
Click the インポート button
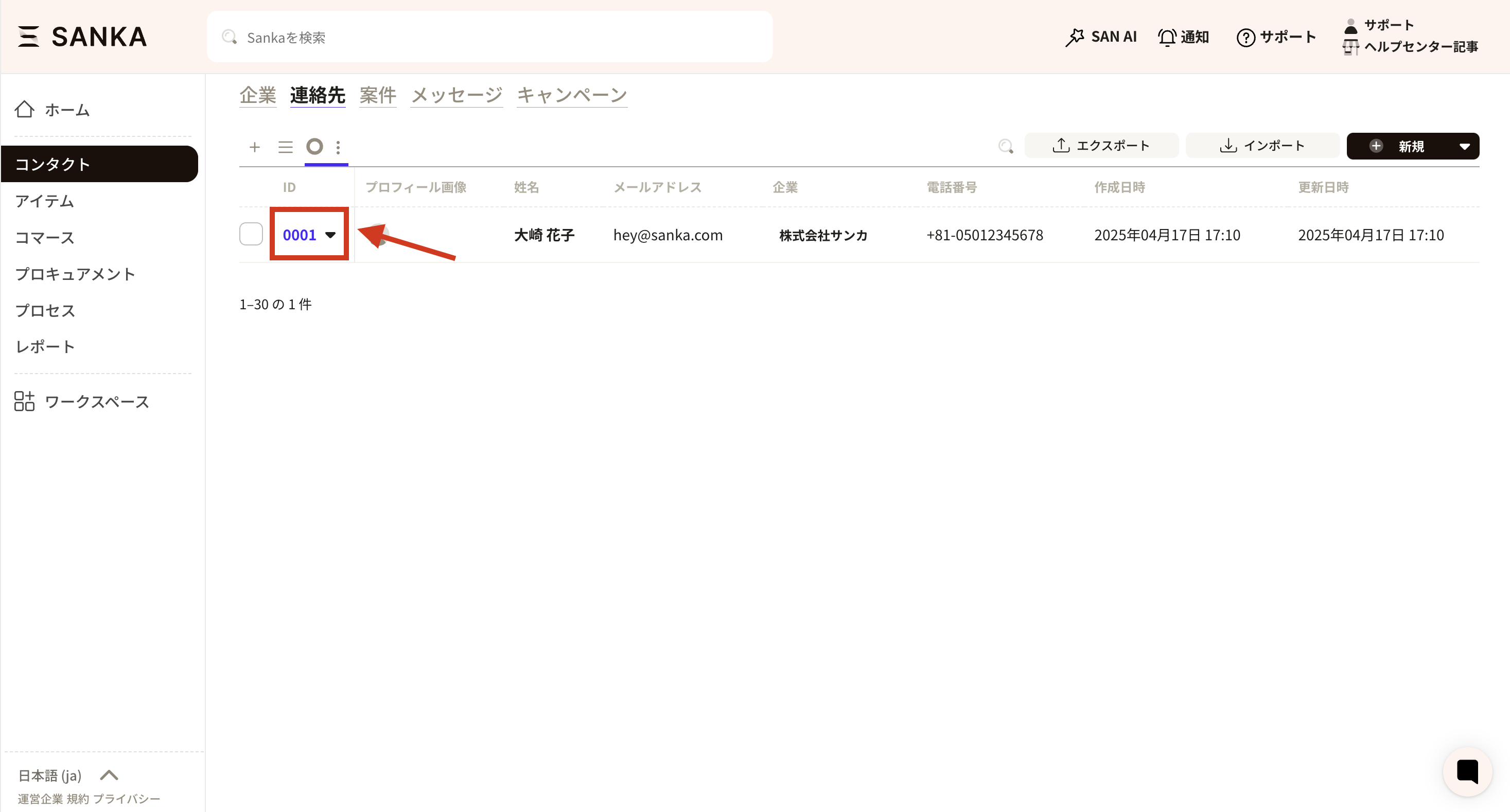pos(1262,146)
